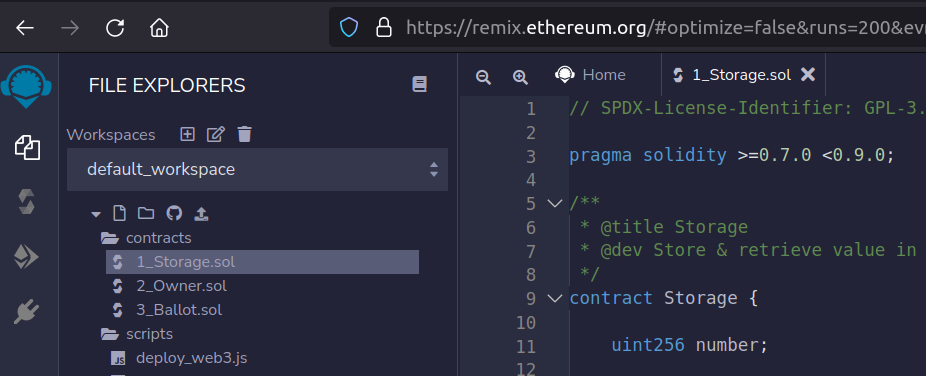
Task: Click the site security padlock icon
Action: [x=384, y=27]
